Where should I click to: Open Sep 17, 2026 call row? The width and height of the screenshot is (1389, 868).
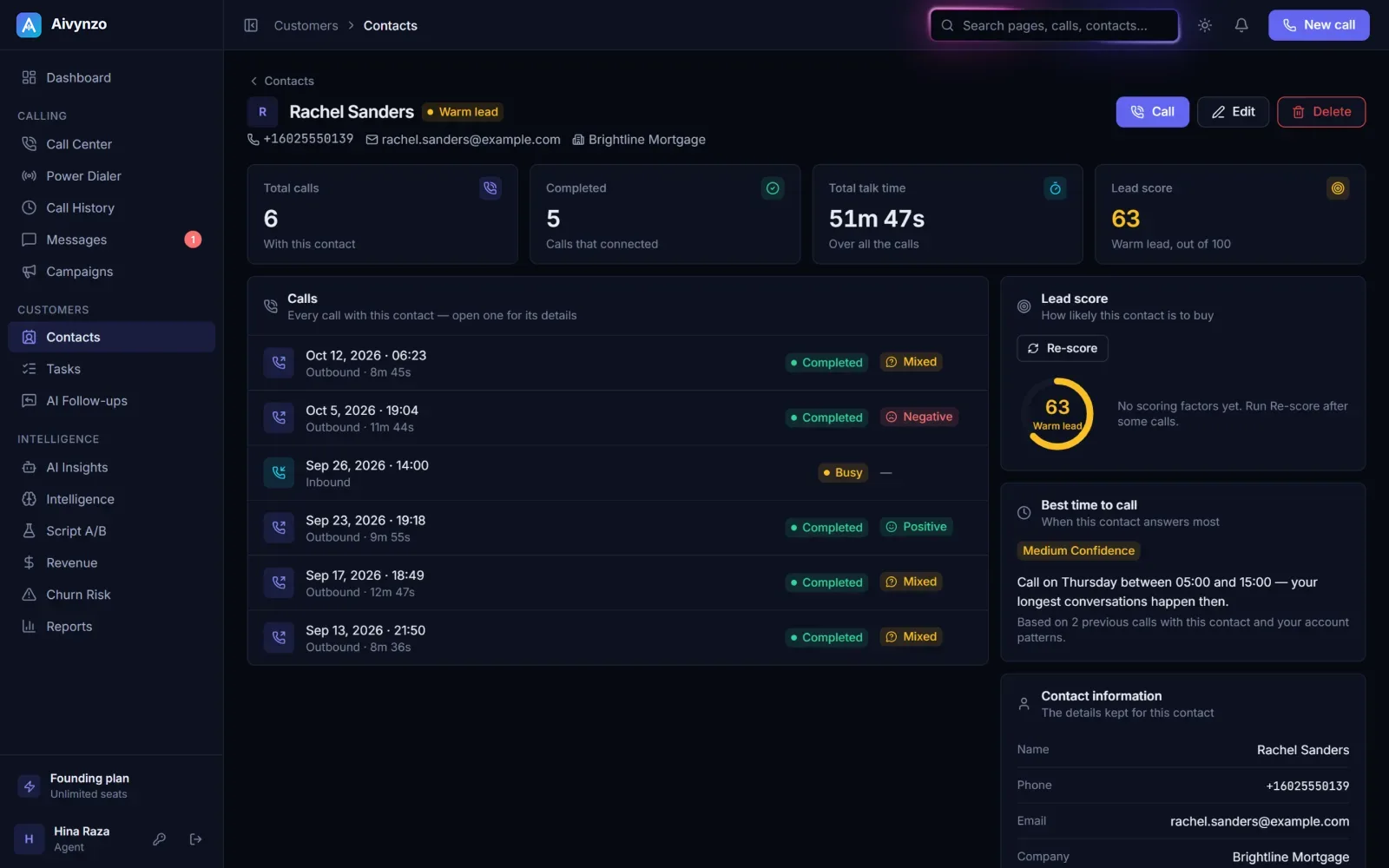click(617, 582)
